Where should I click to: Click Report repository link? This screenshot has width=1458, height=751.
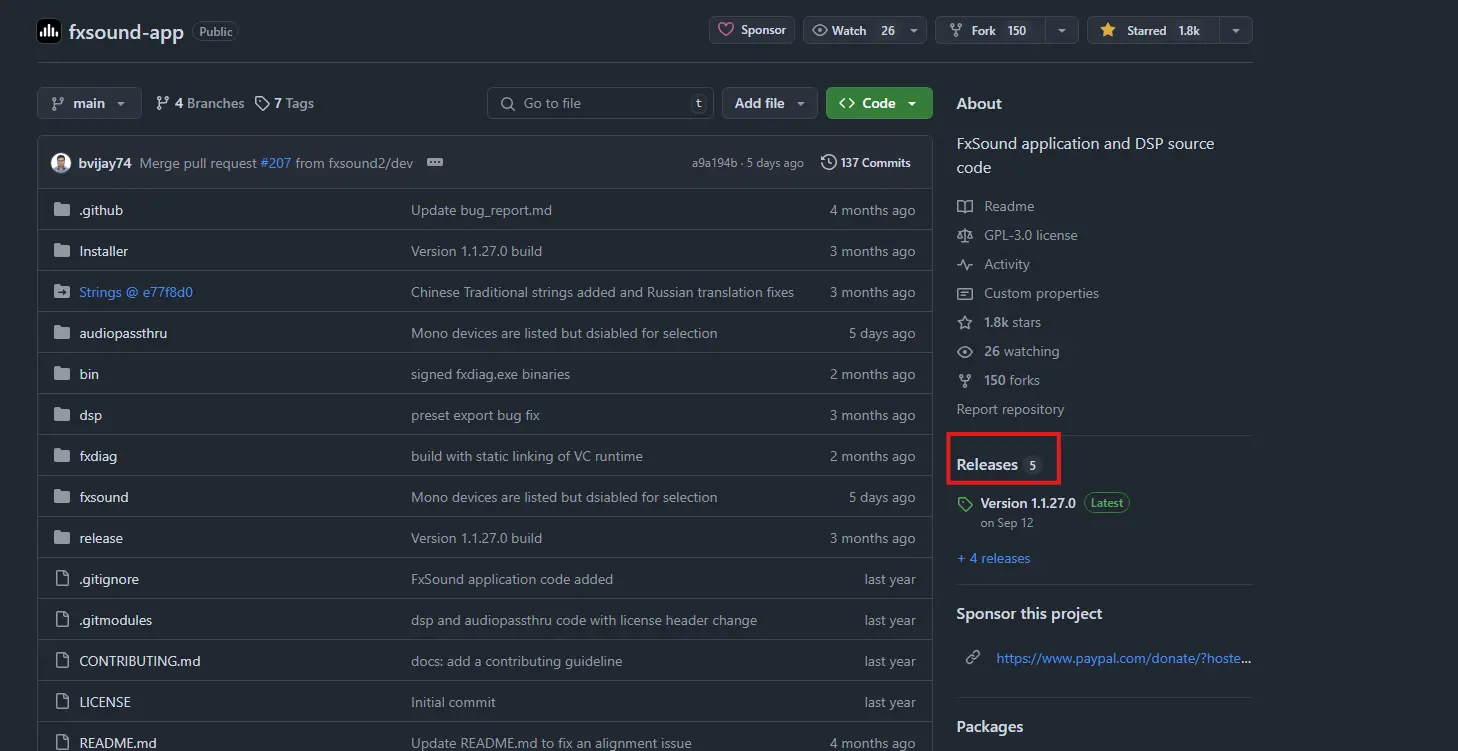click(1010, 409)
